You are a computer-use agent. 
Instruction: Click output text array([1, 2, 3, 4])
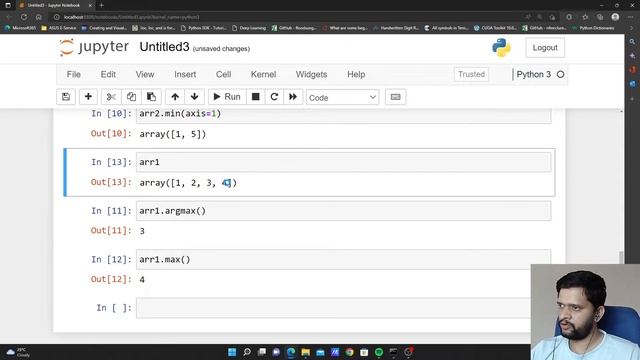(x=188, y=183)
